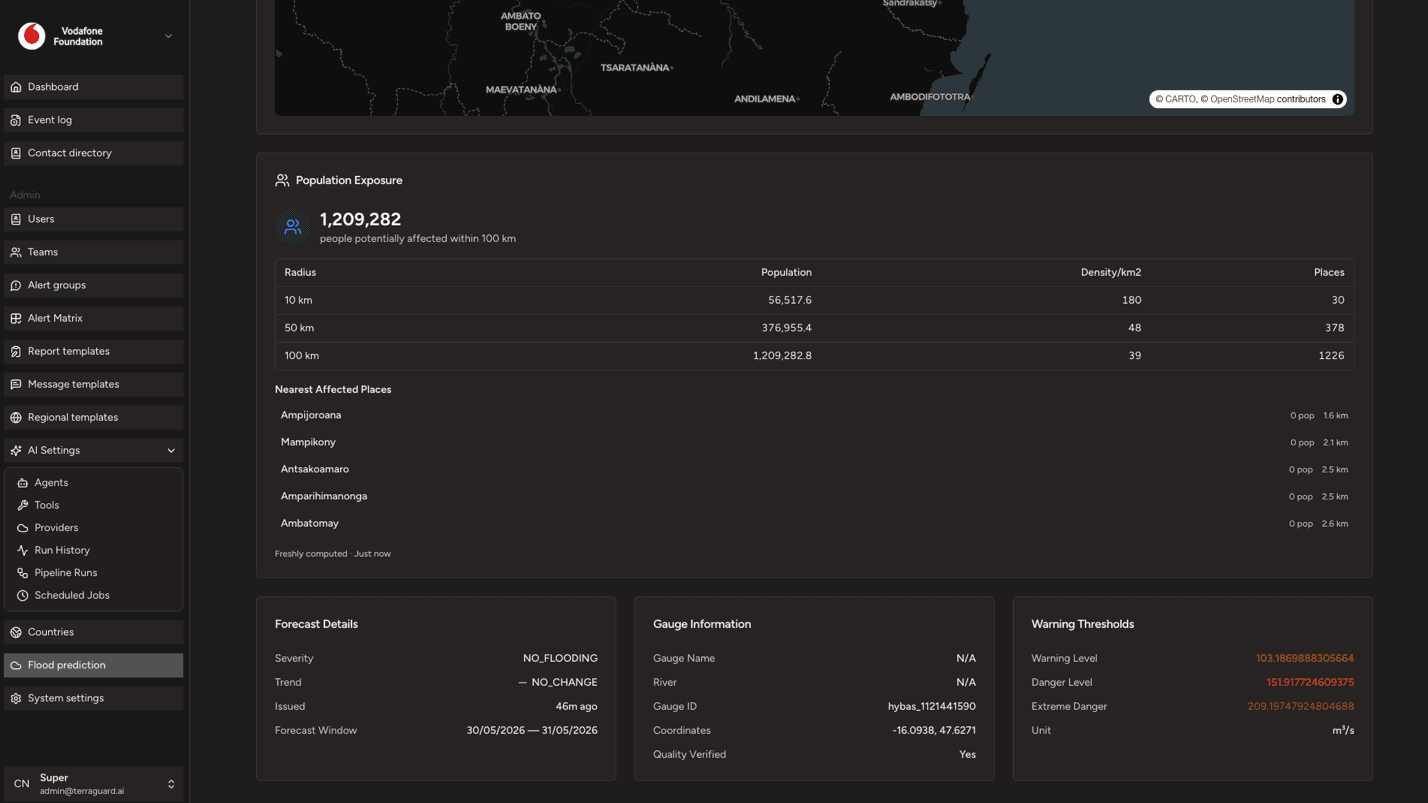Click the Tsaratanana label on map
This screenshot has width=1428, height=803.
(635, 68)
